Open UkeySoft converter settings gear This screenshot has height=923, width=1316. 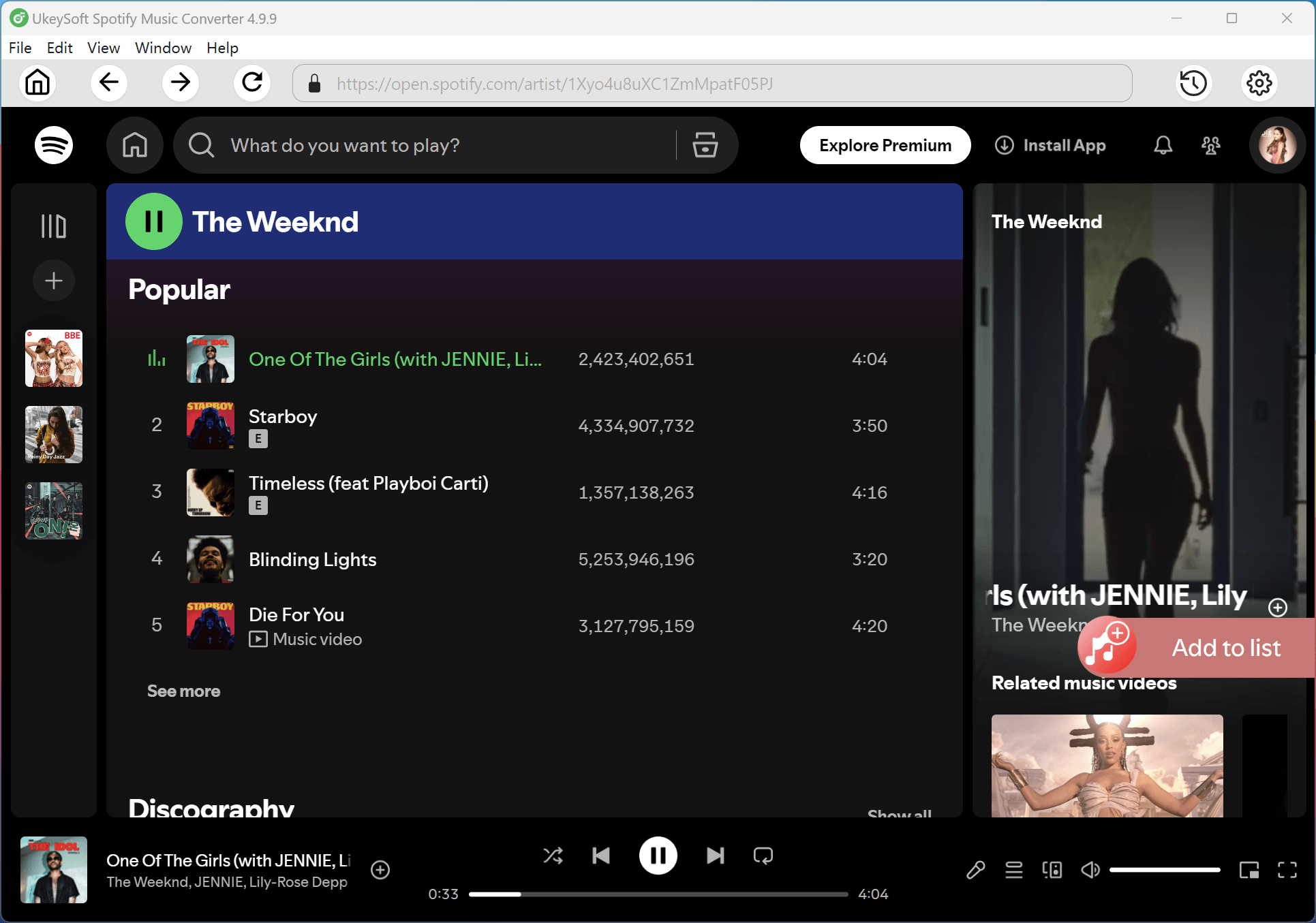click(1259, 82)
